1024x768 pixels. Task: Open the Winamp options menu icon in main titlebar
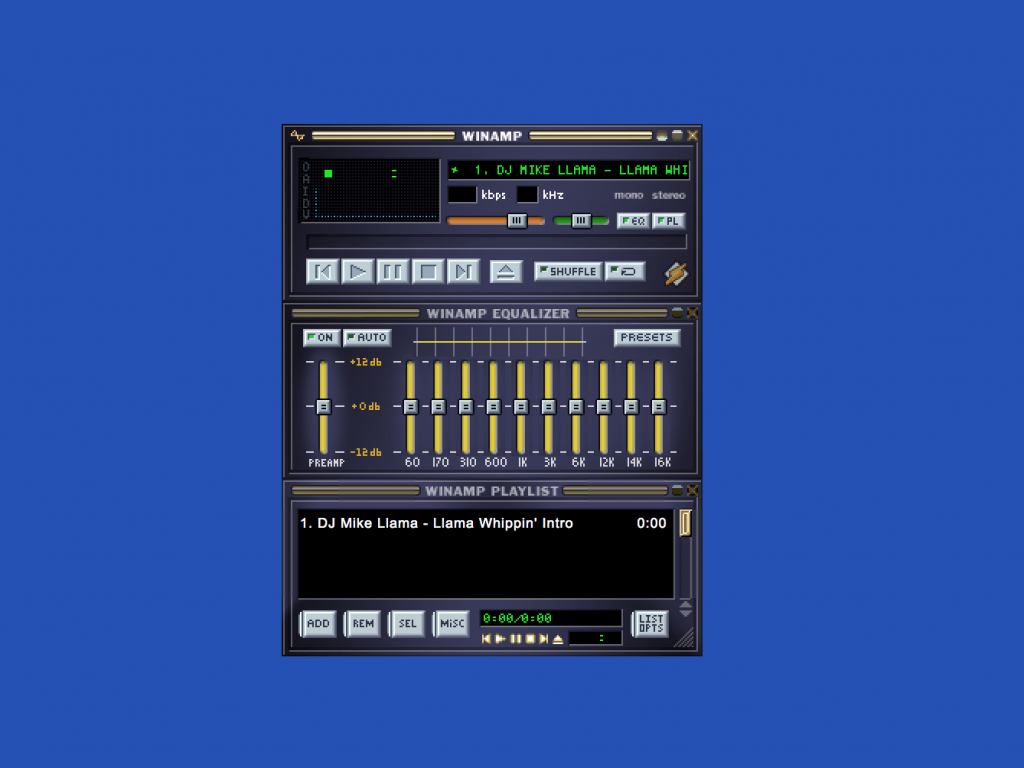298,136
